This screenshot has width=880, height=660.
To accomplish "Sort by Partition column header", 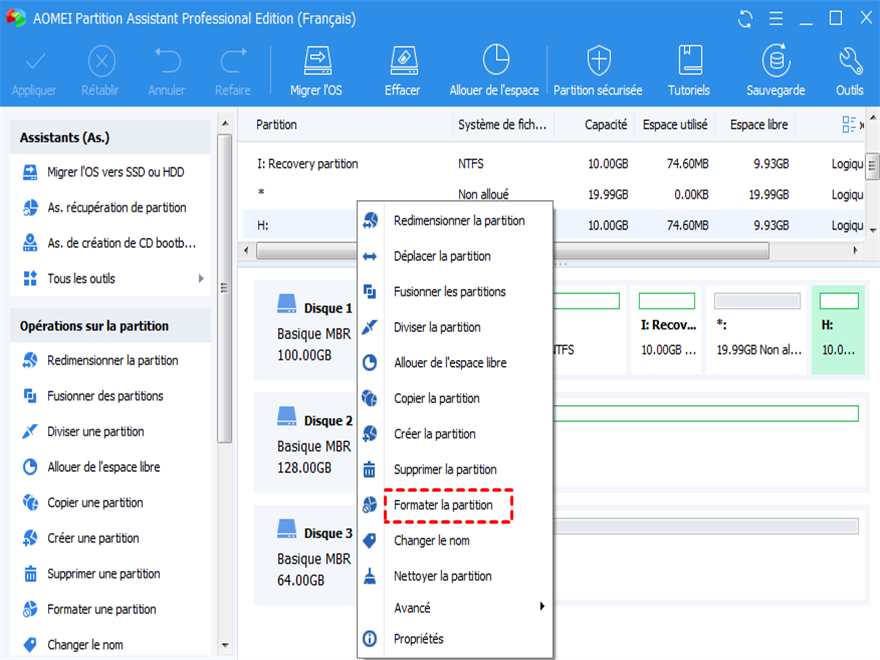I will click(346, 125).
